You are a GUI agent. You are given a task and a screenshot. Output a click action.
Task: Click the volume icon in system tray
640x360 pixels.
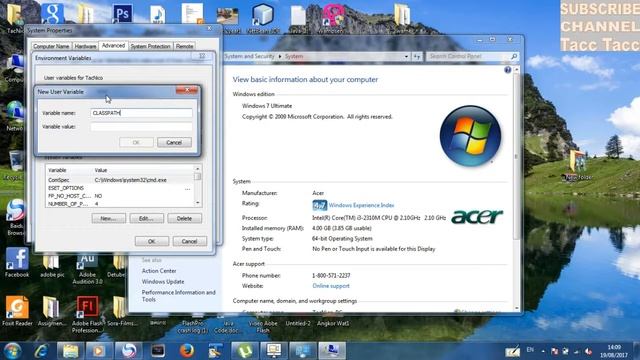tap(588, 351)
